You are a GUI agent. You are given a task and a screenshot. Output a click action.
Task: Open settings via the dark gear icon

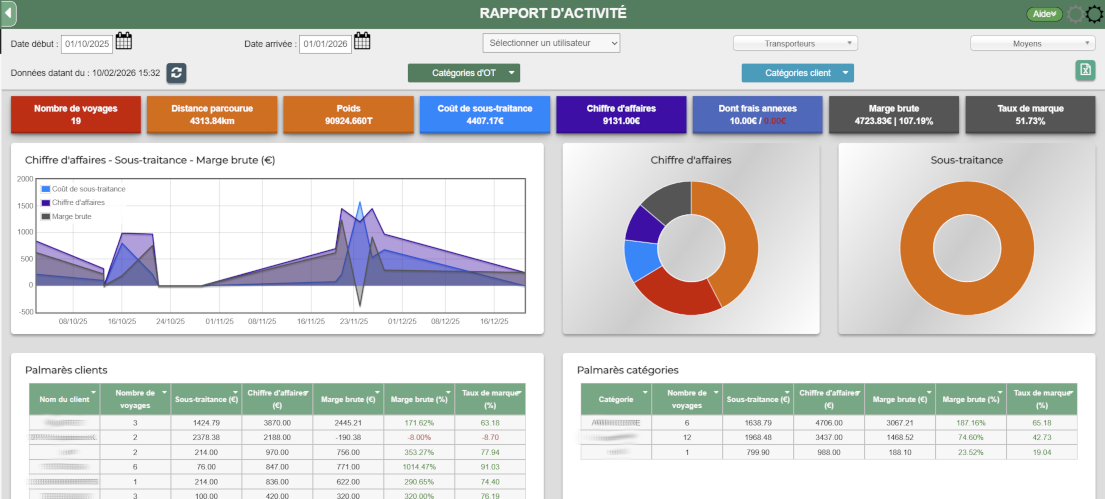click(1094, 14)
